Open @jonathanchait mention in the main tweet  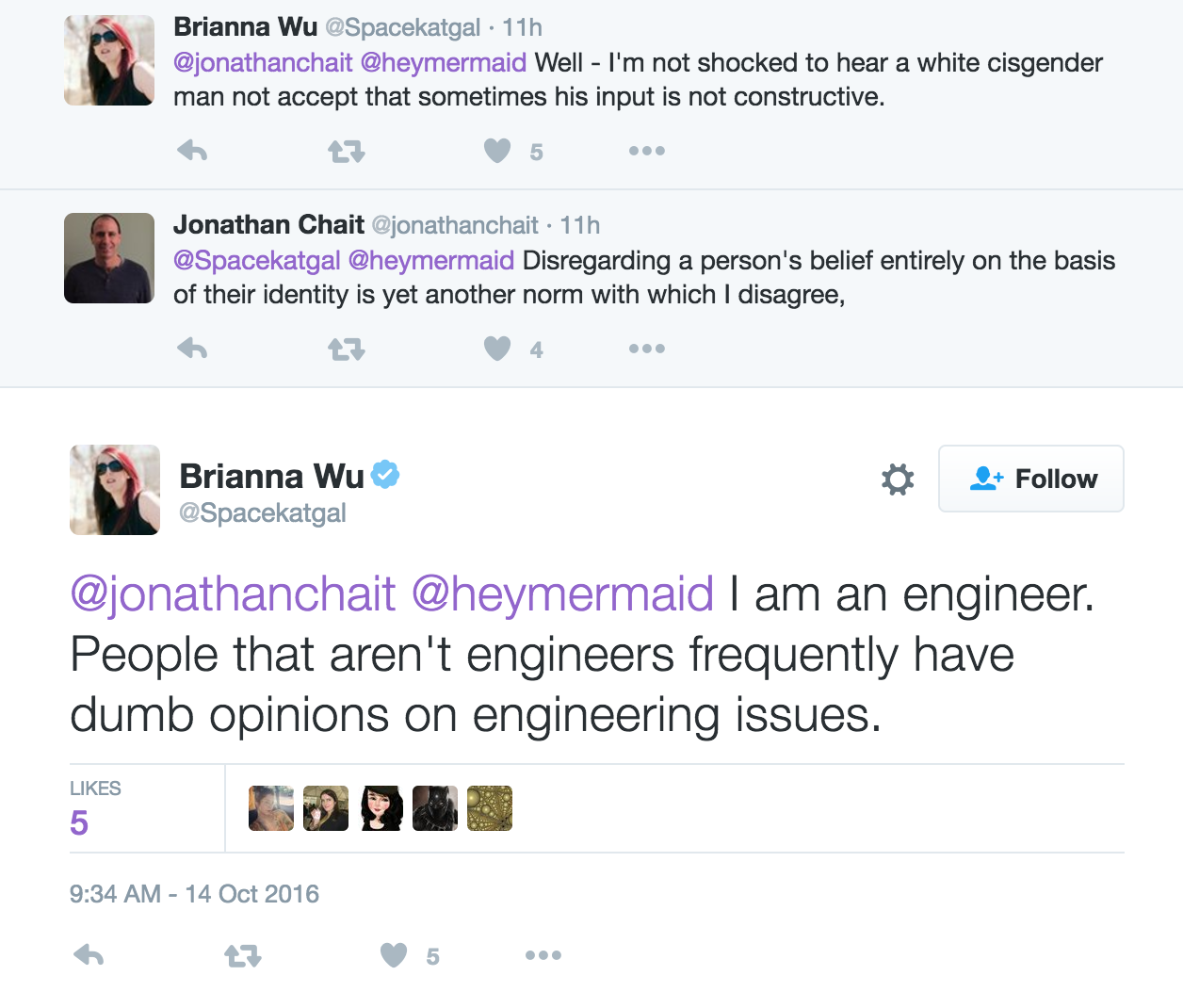coord(233,594)
